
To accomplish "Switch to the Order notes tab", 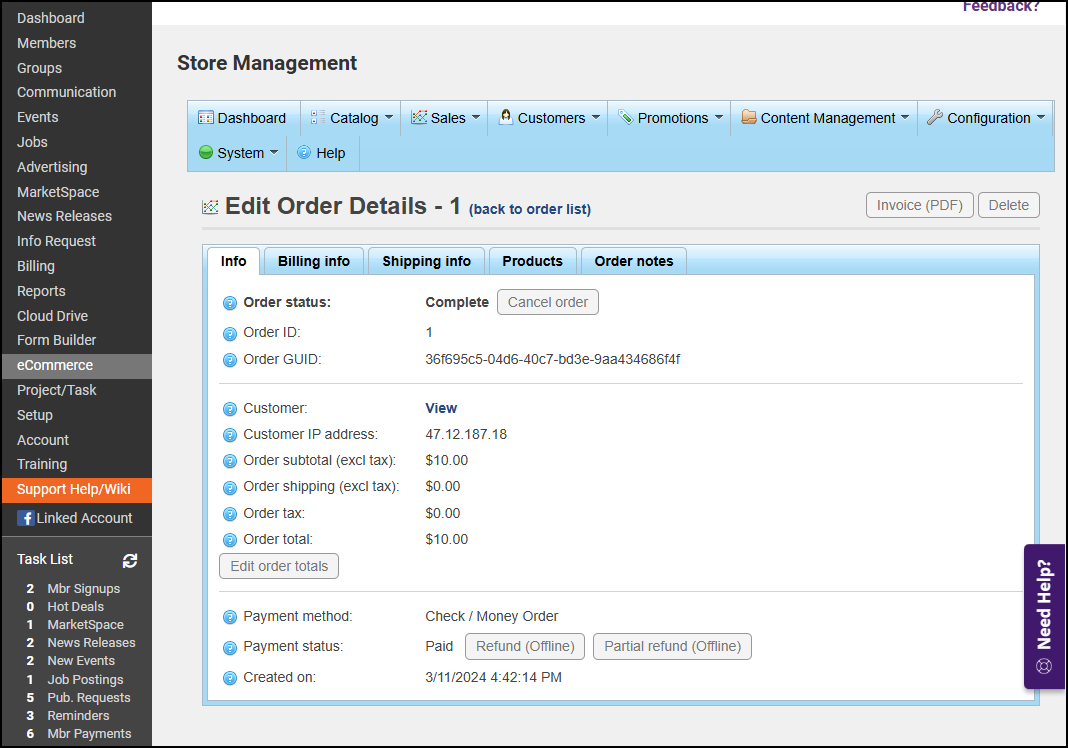I will [x=634, y=261].
